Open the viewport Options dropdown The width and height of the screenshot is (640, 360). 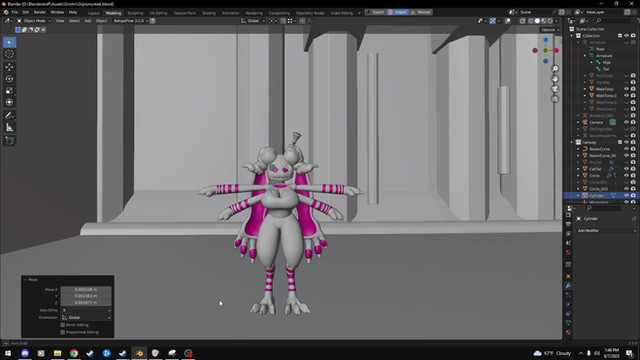(550, 30)
